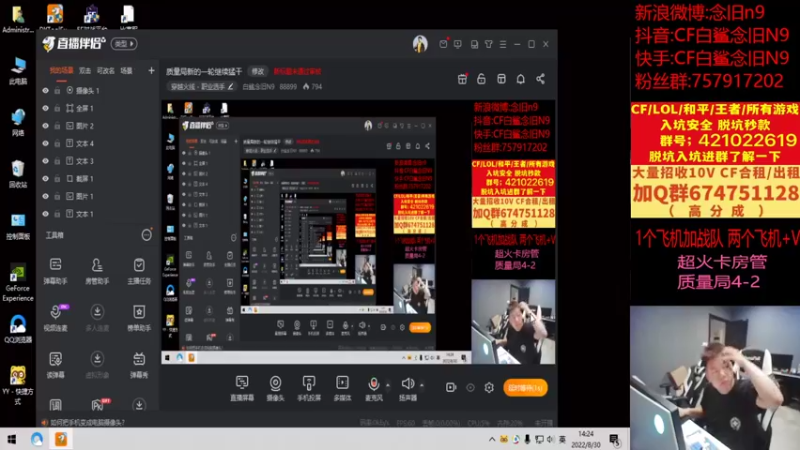Add 多媒体 multimedia source
Screen dimensions: 800x450
pos(342,388)
